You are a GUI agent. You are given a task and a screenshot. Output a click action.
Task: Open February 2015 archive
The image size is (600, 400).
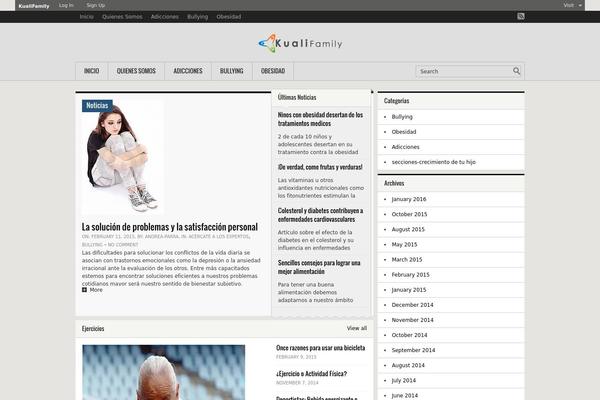pos(411,275)
